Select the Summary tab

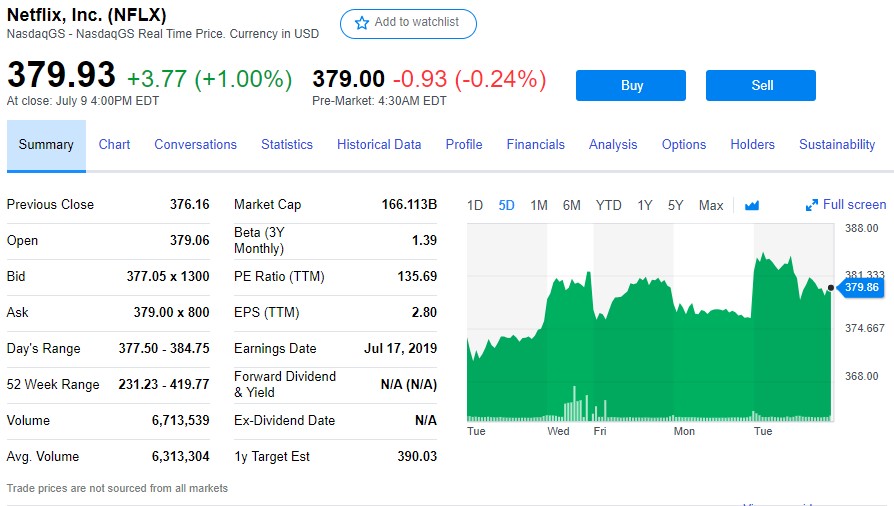coord(46,145)
